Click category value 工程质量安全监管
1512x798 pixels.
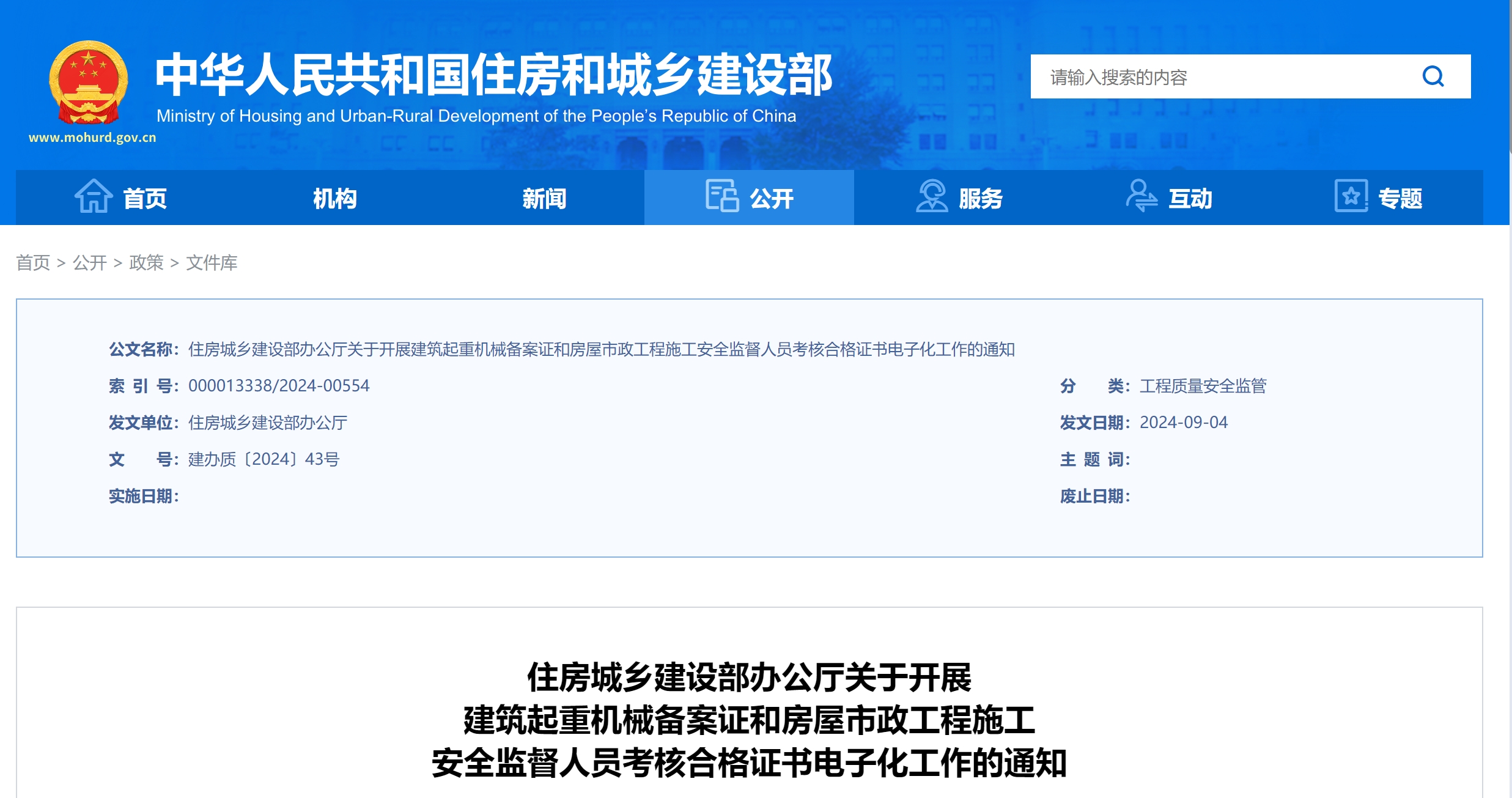[1203, 386]
